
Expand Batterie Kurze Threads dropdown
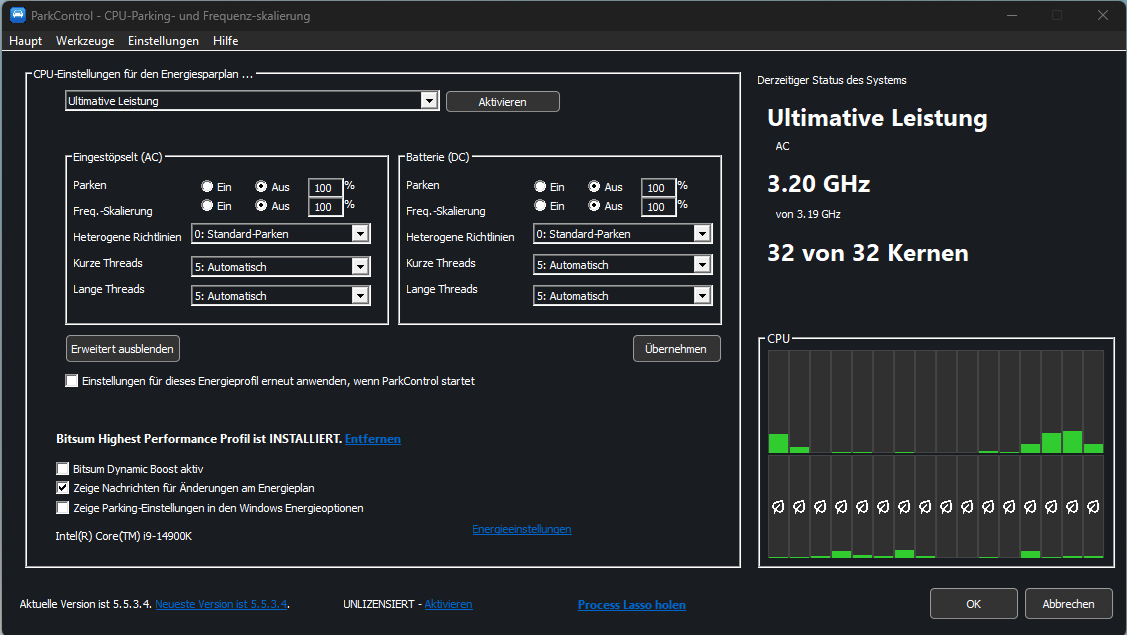coord(702,265)
